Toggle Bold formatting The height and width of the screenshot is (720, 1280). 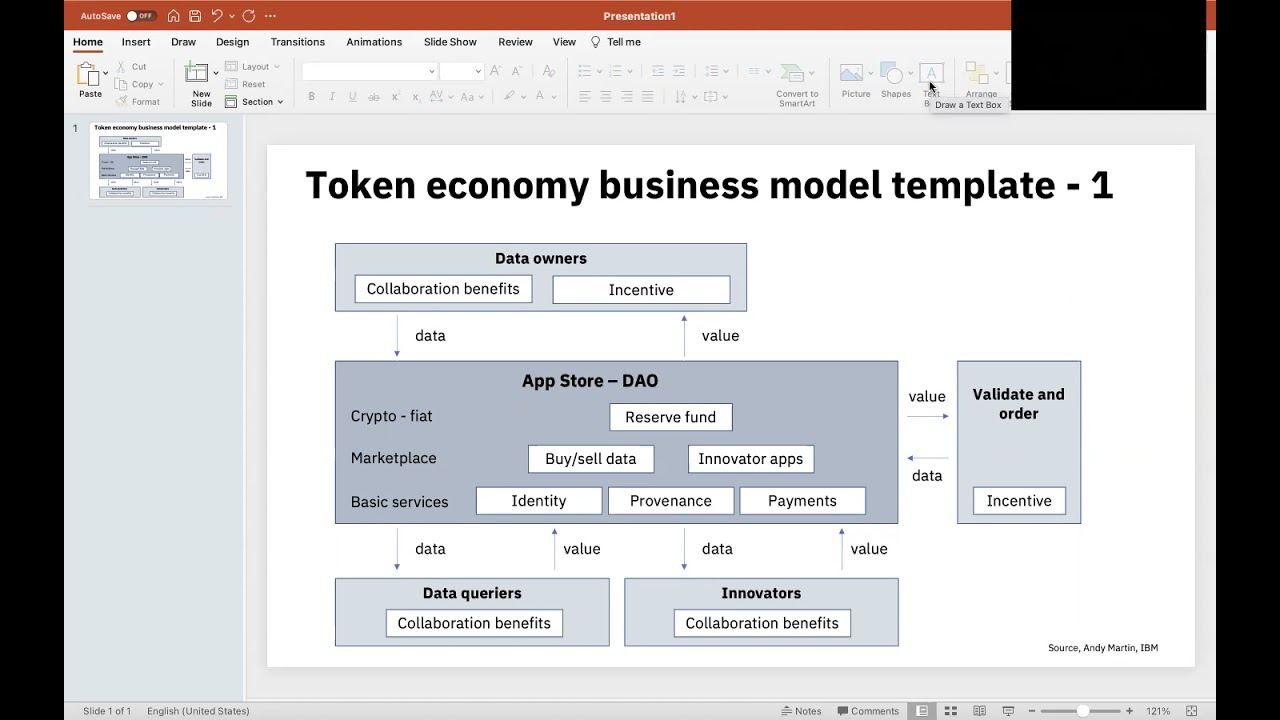click(311, 97)
